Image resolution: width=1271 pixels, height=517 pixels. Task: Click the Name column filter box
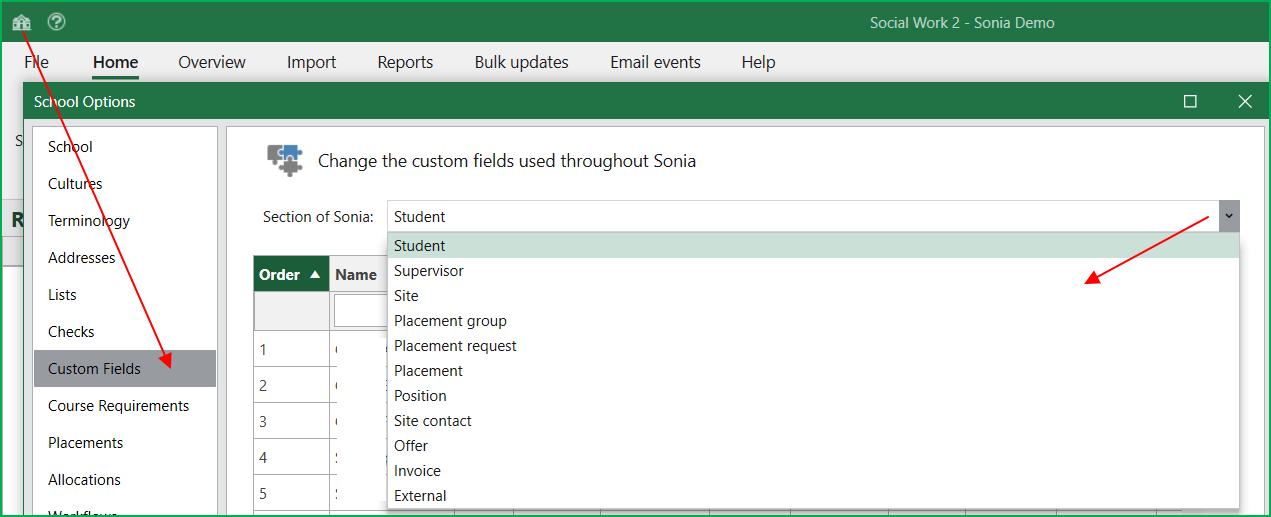coord(361,311)
